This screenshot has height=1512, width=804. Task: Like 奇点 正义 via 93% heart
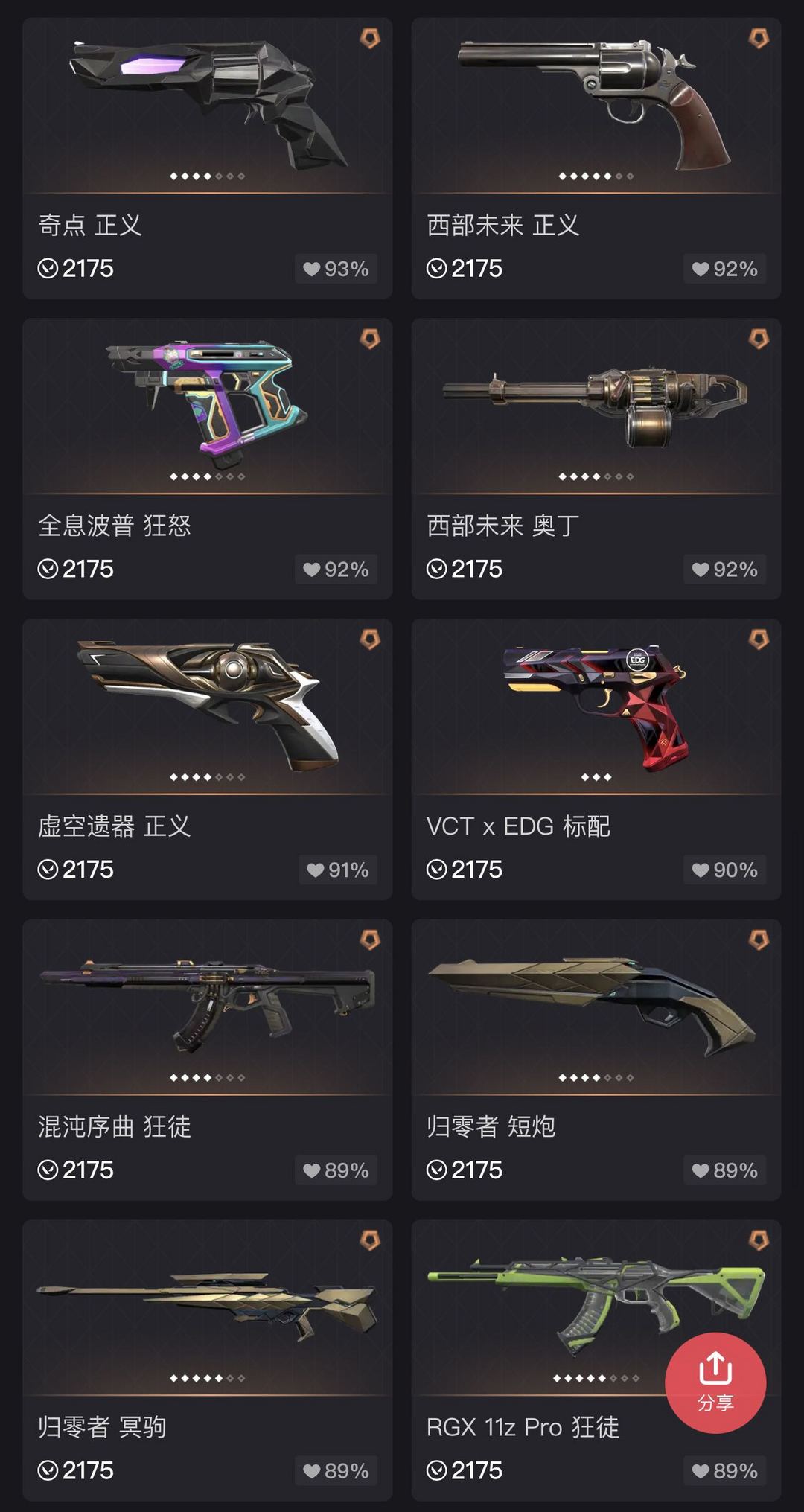pos(336,269)
